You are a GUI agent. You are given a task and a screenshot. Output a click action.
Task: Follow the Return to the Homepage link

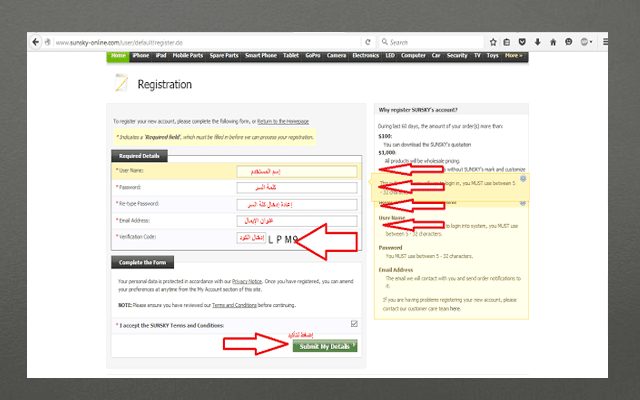[x=283, y=122]
